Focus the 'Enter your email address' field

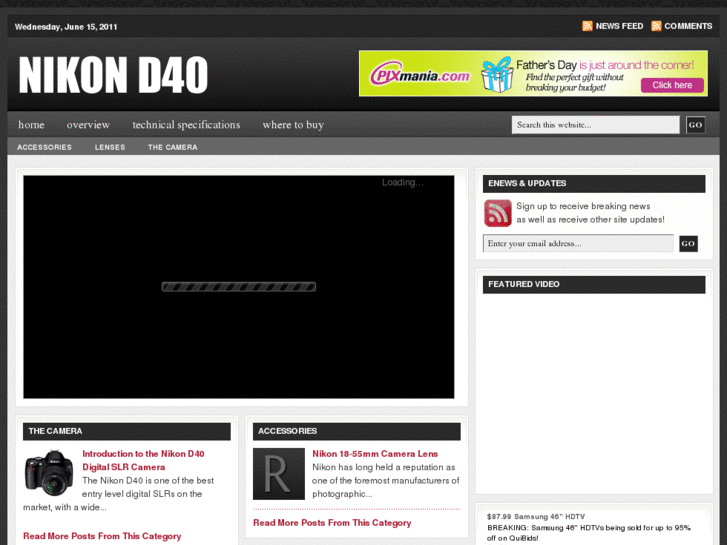coord(578,244)
